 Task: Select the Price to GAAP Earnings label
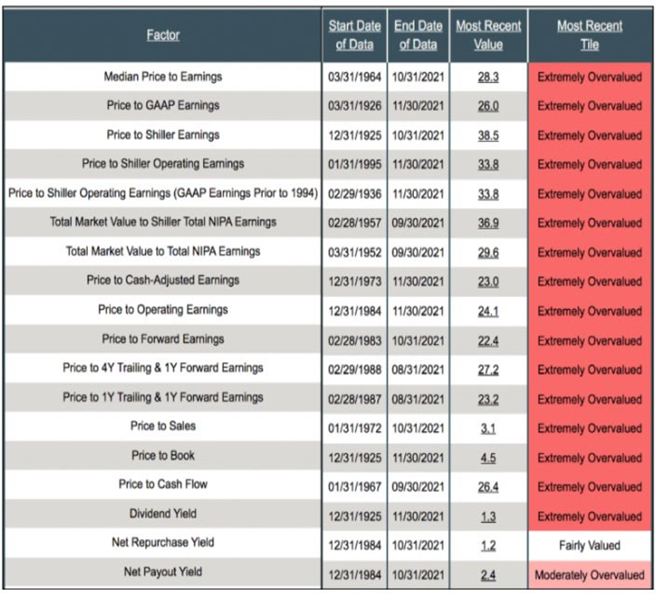pos(163,105)
